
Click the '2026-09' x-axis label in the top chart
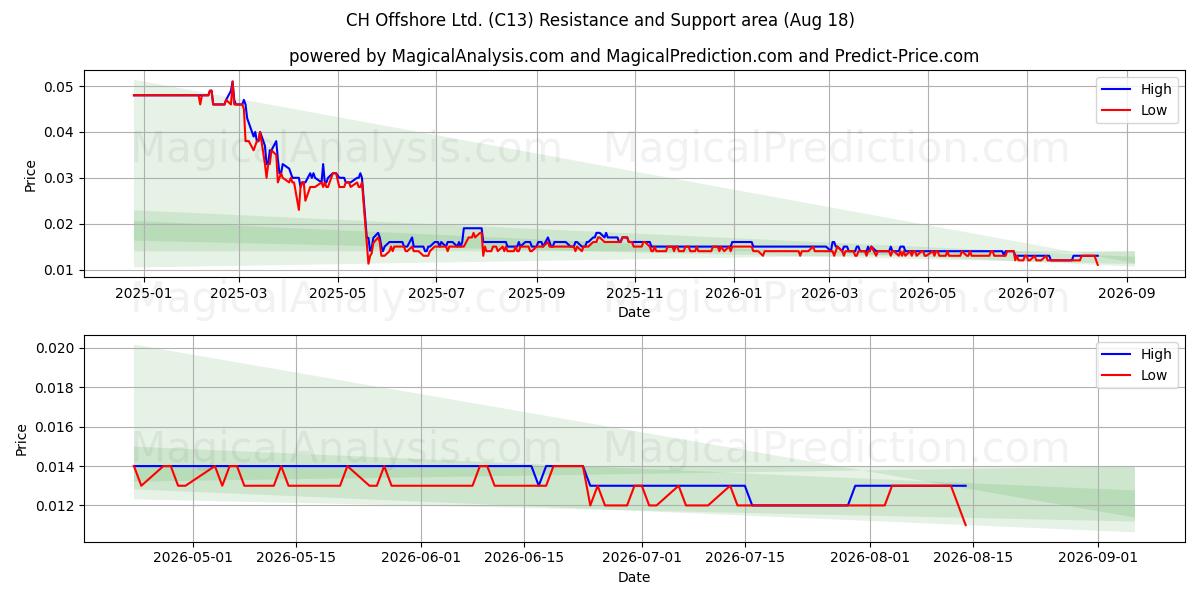coord(1125,293)
